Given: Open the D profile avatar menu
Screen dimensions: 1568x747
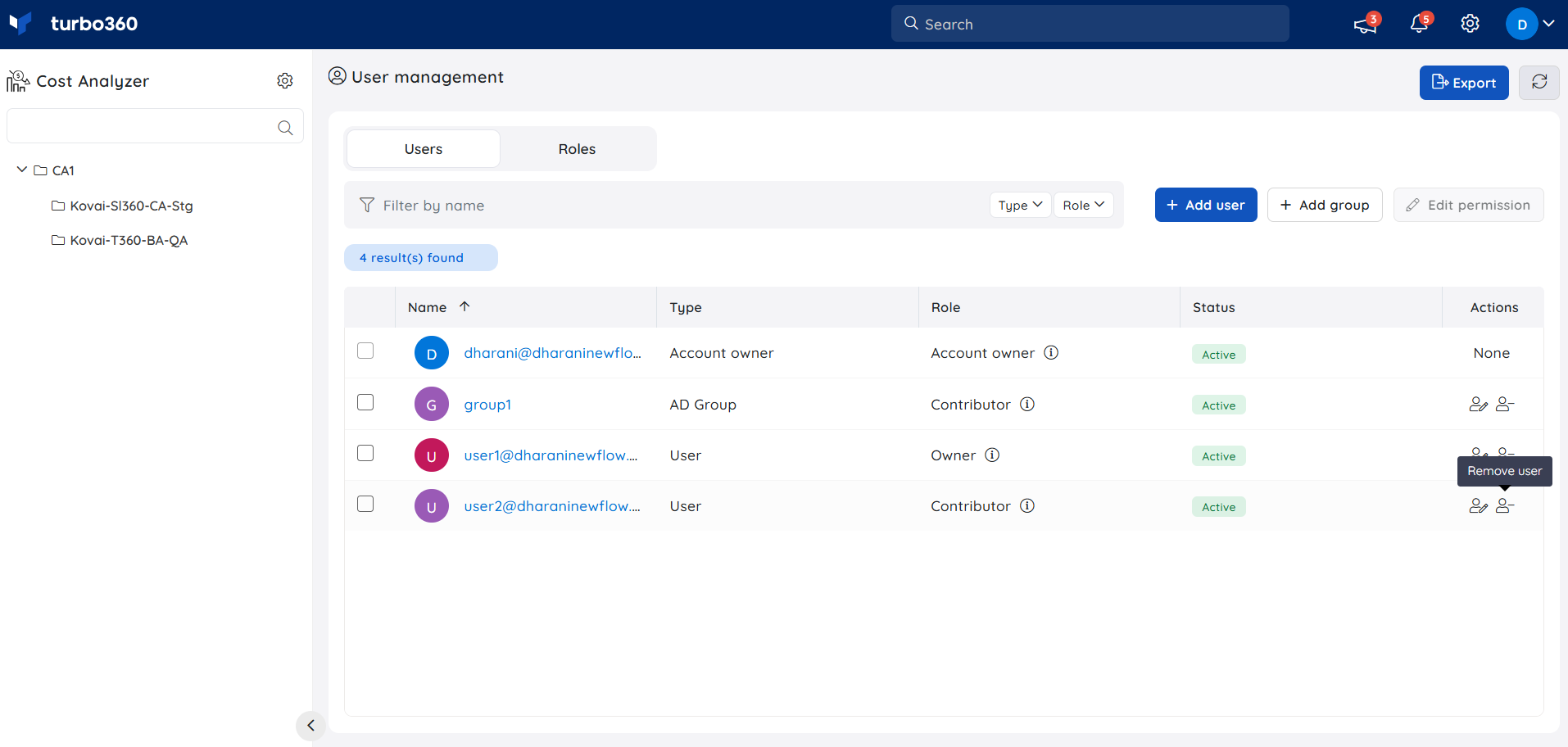Looking at the screenshot, I should [x=1521, y=24].
